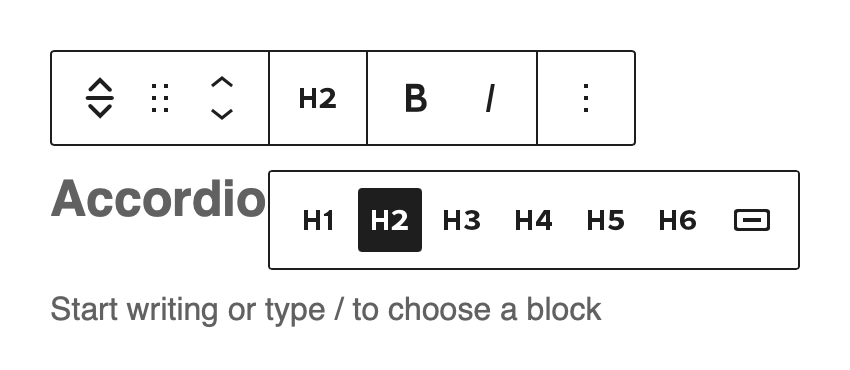850x370 pixels.
Task: Toggle italic formatting with the I icon
Action: [490, 99]
